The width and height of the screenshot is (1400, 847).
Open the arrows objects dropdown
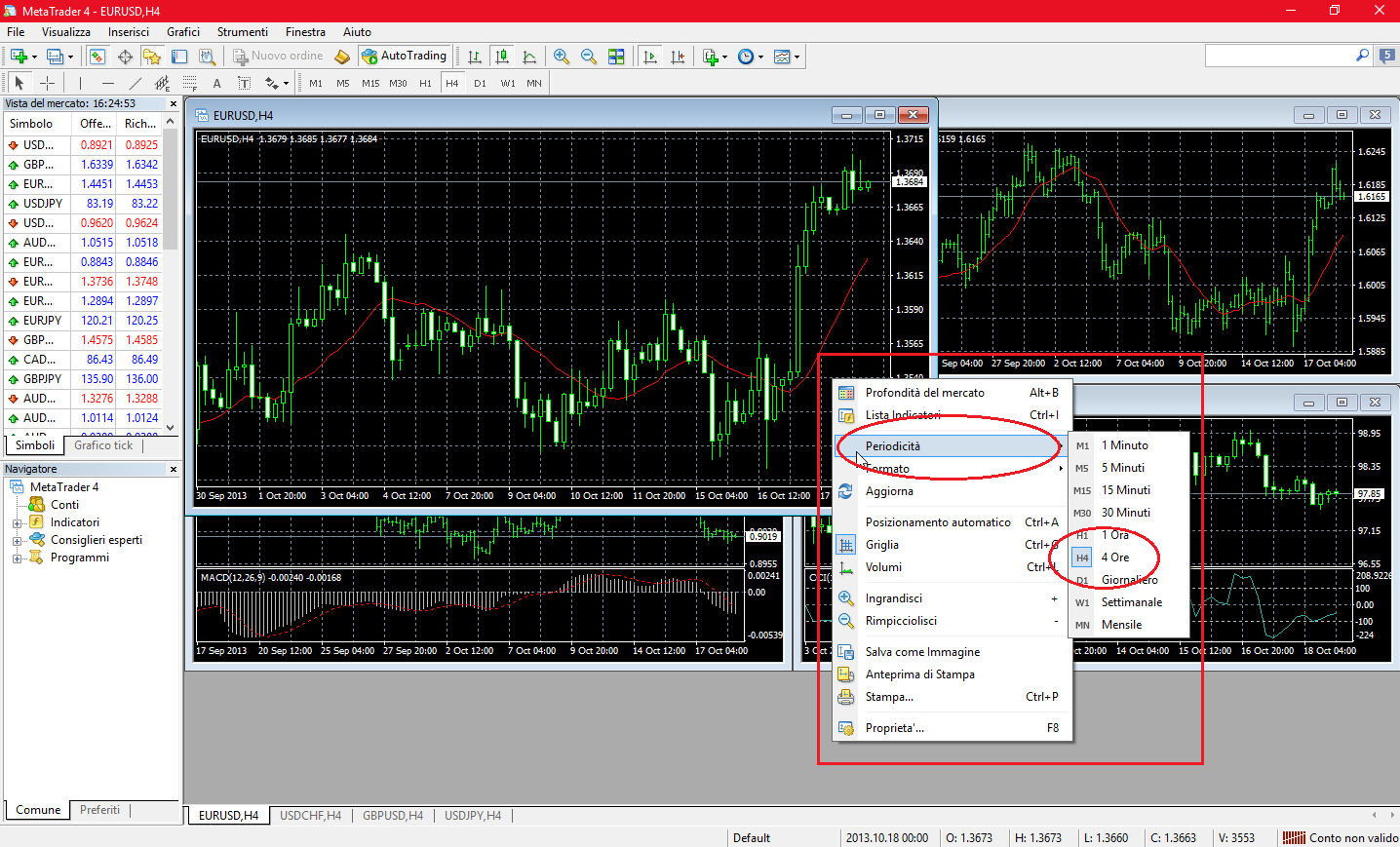pyautogui.click(x=276, y=83)
